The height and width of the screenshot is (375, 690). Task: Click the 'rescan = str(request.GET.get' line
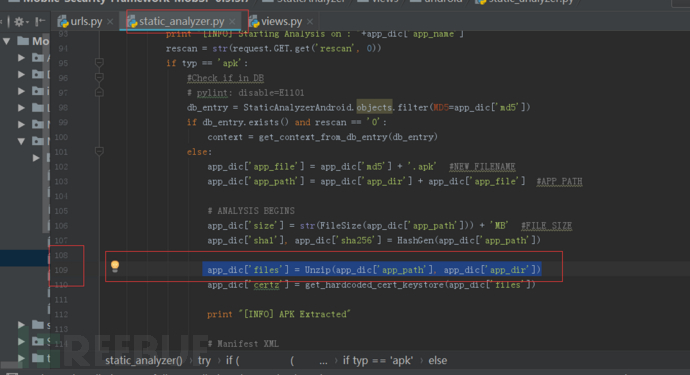click(273, 48)
